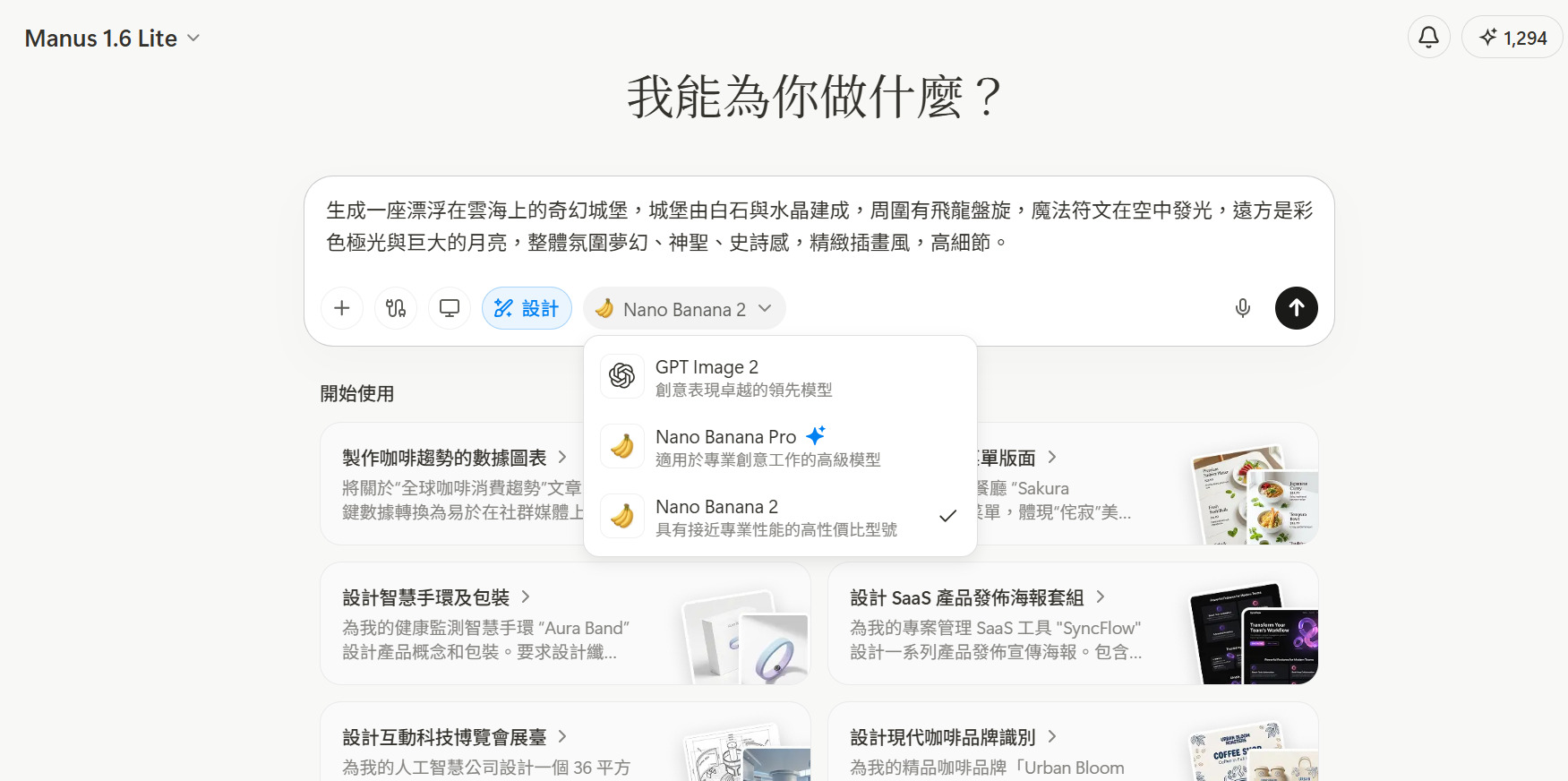Click the chevron after 單版面 card title
This screenshot has width=1568, height=781.
point(1052,457)
